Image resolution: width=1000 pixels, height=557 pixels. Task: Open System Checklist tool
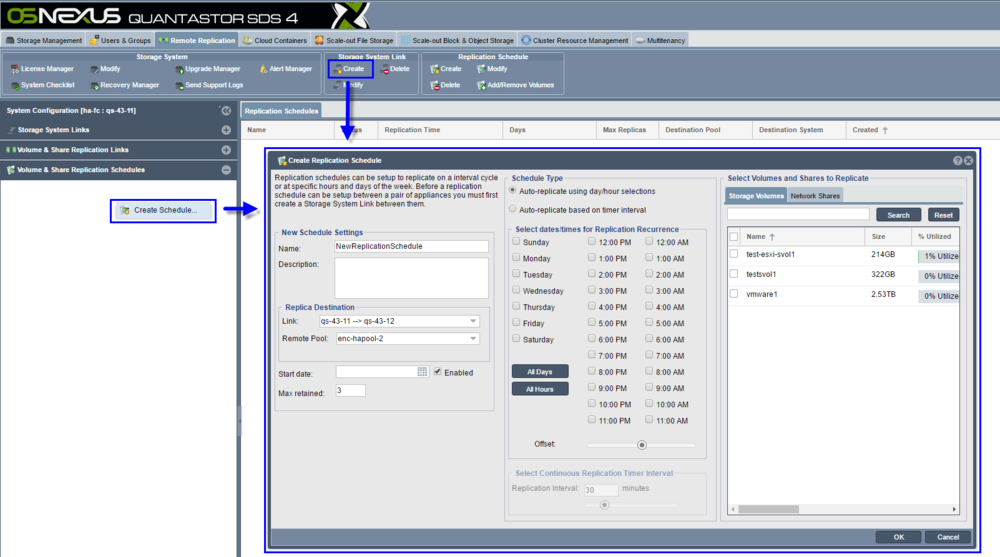coord(42,85)
